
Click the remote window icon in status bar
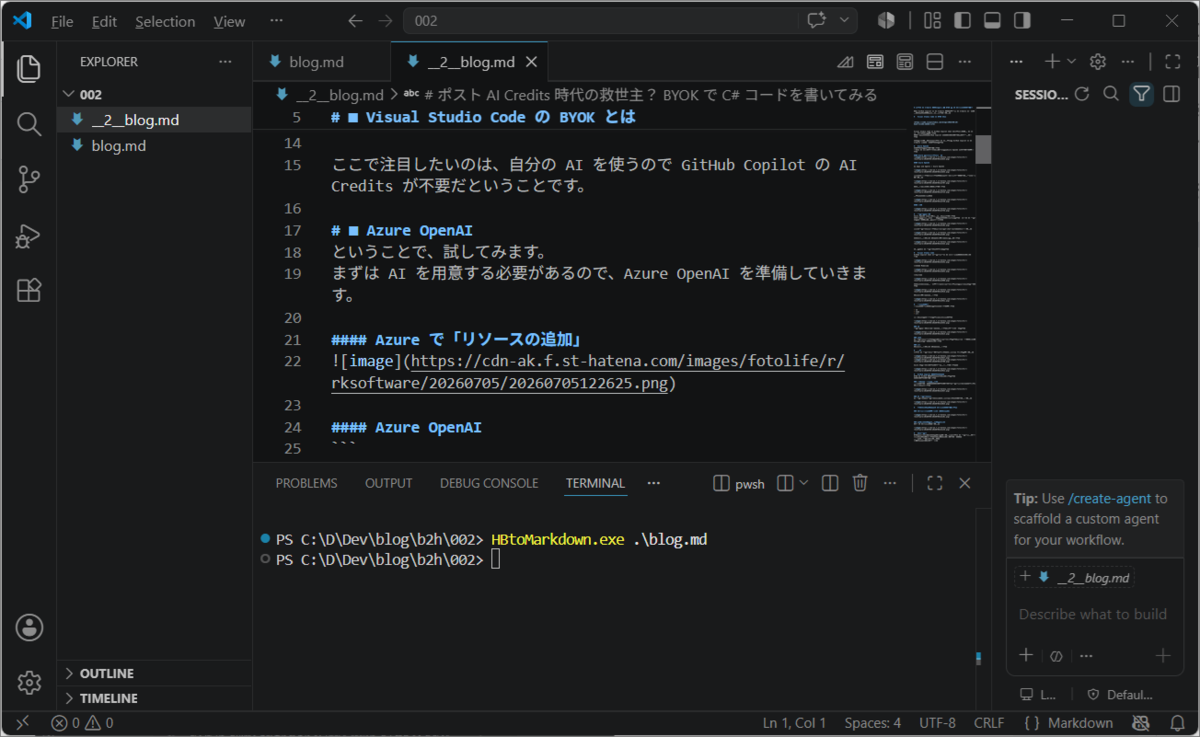click(22, 723)
